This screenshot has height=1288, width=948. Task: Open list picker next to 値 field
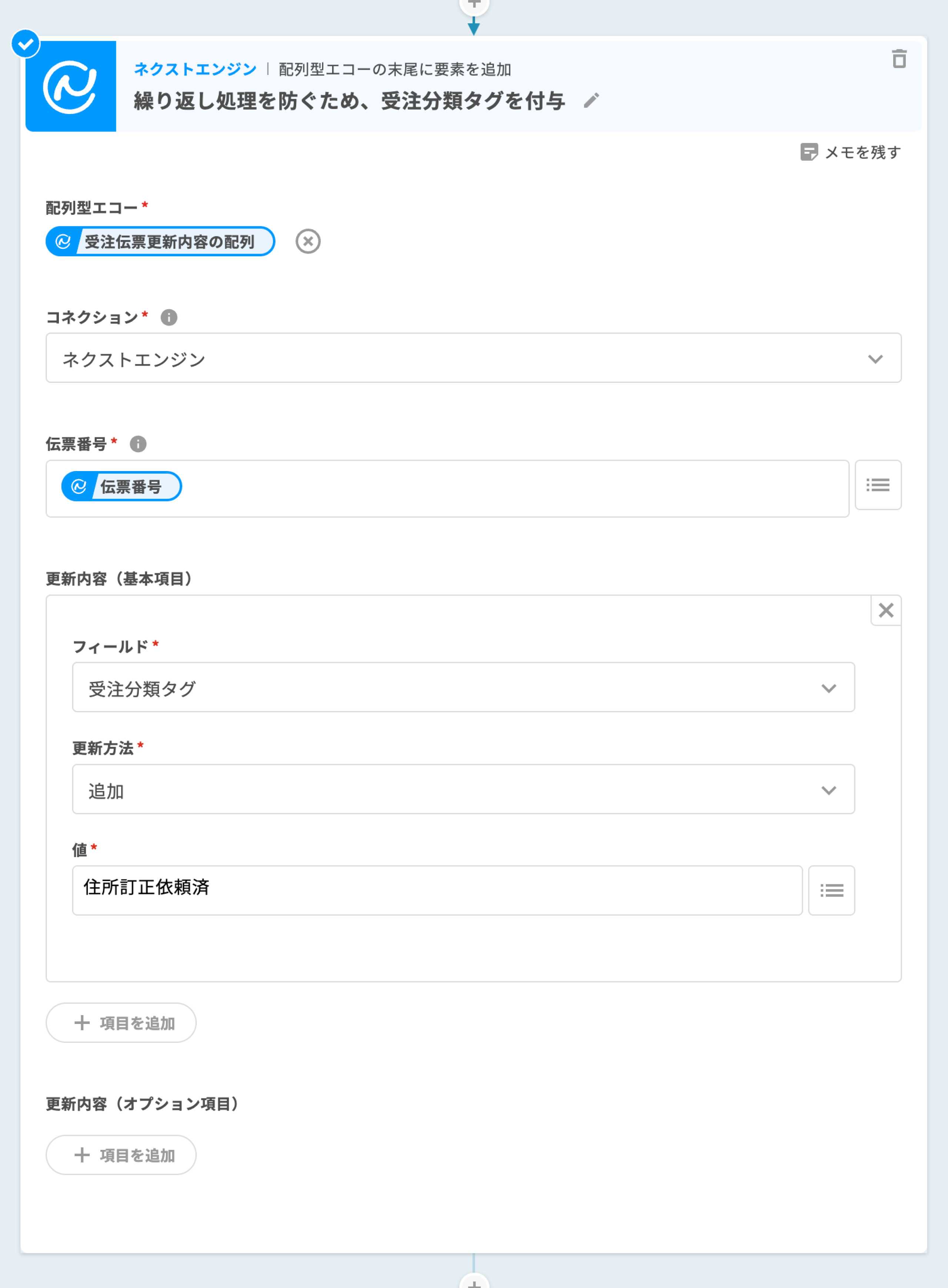pos(831,890)
